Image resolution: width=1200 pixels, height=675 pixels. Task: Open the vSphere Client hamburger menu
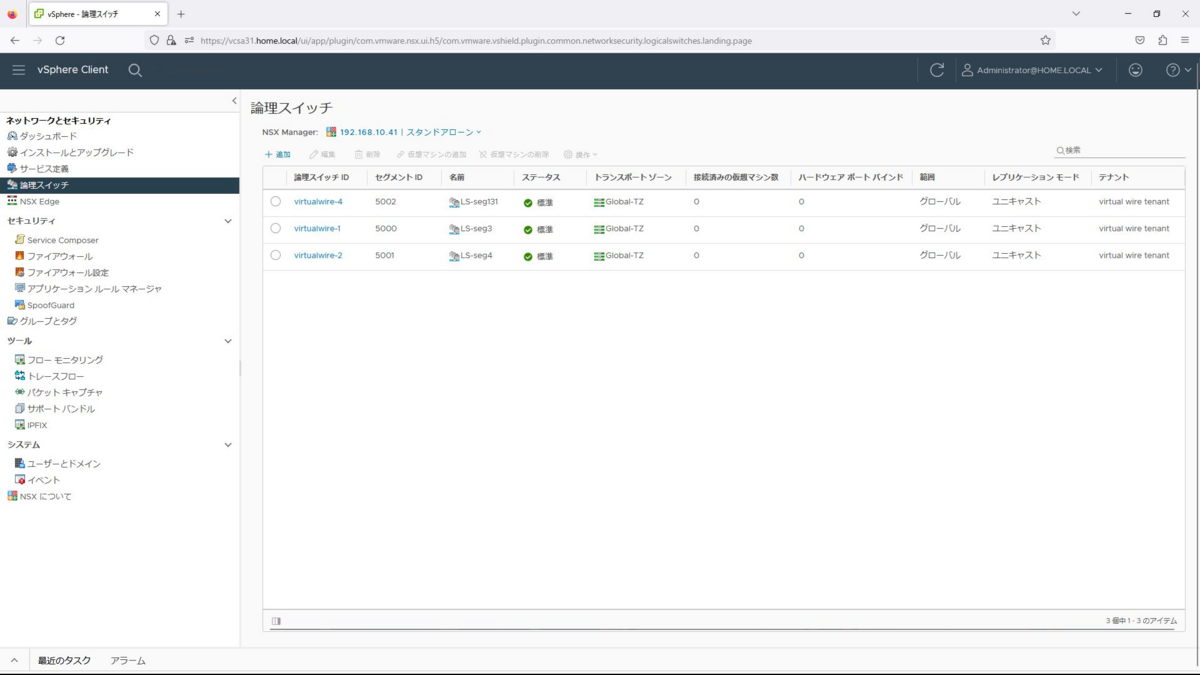pyautogui.click(x=18, y=70)
